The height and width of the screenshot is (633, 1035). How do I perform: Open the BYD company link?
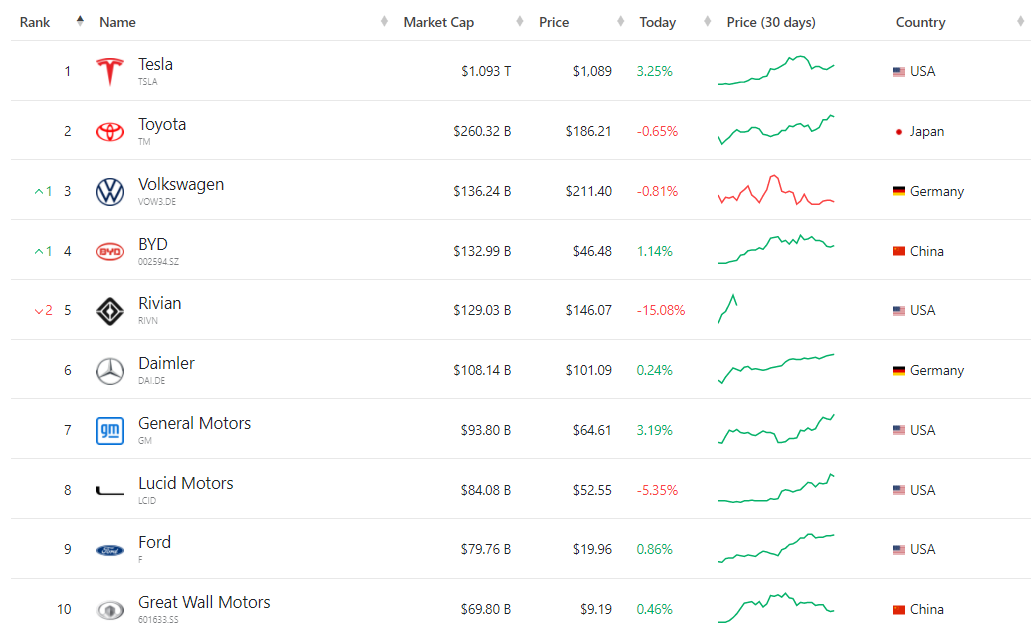(152, 244)
